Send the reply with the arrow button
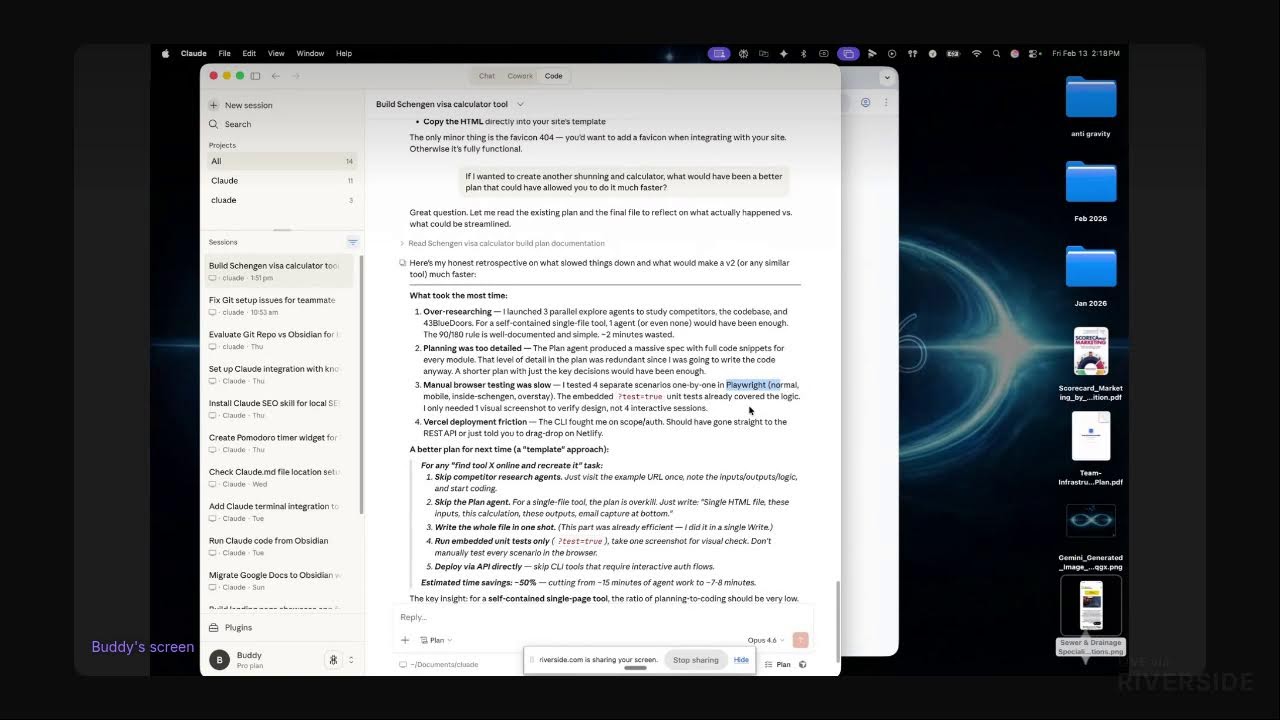 800,640
